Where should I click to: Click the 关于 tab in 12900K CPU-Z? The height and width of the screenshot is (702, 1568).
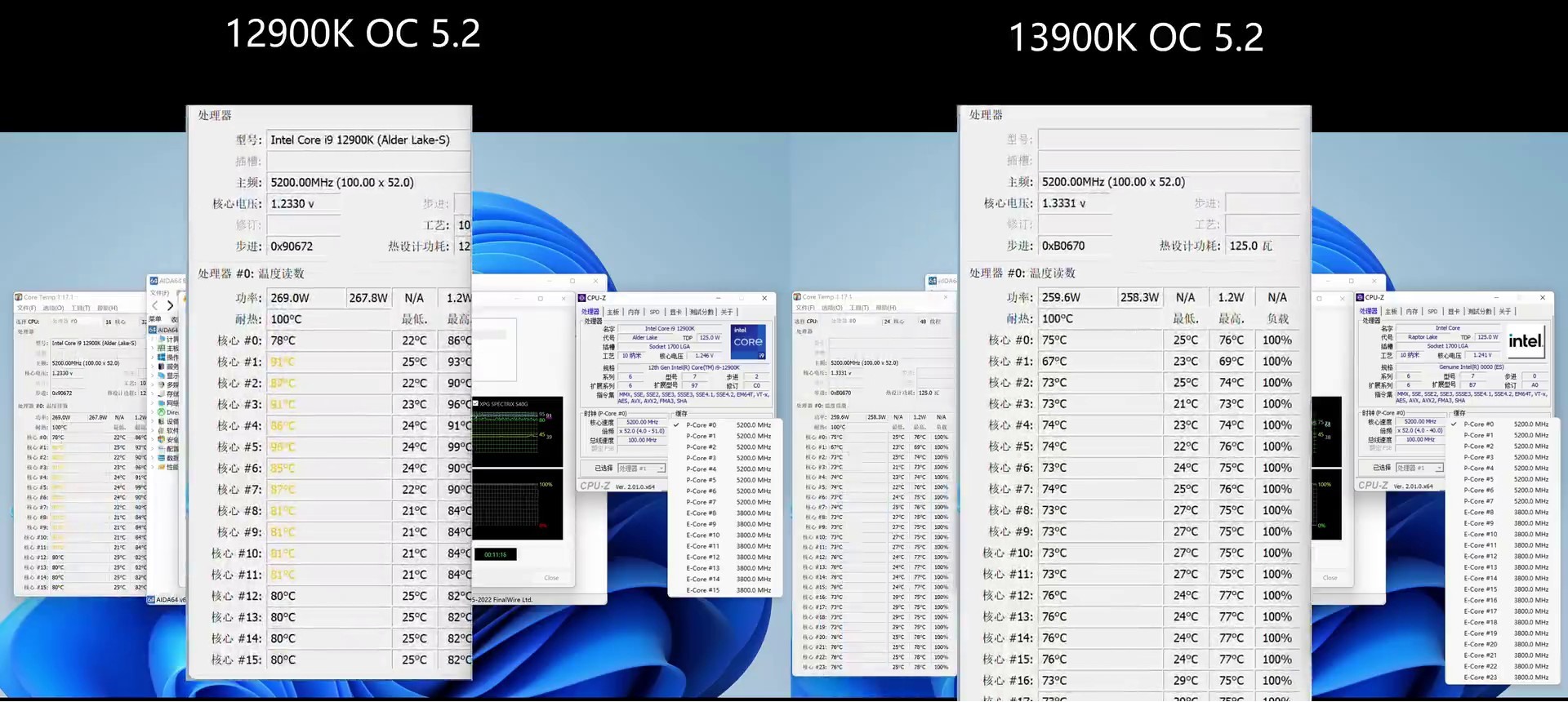coord(727,312)
